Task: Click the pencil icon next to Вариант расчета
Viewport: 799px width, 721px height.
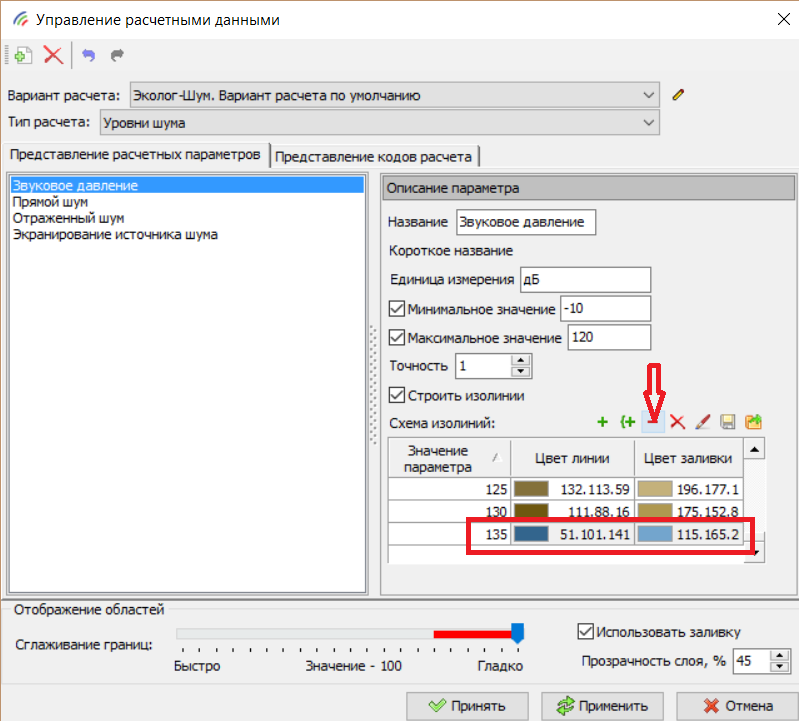Action: click(x=679, y=95)
